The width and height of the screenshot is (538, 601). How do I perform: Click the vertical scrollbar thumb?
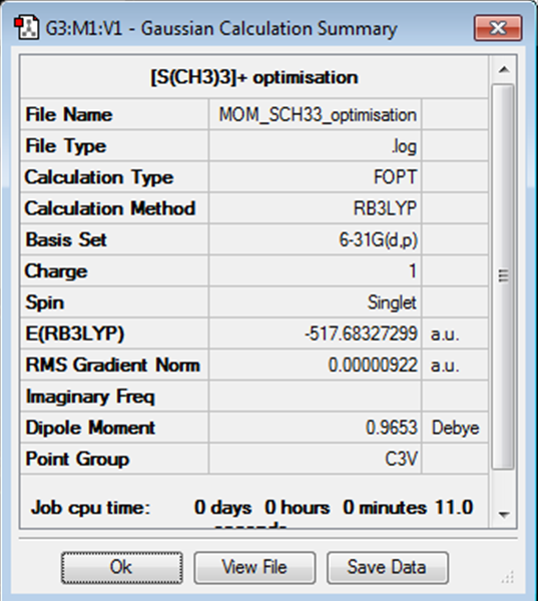coord(503,276)
